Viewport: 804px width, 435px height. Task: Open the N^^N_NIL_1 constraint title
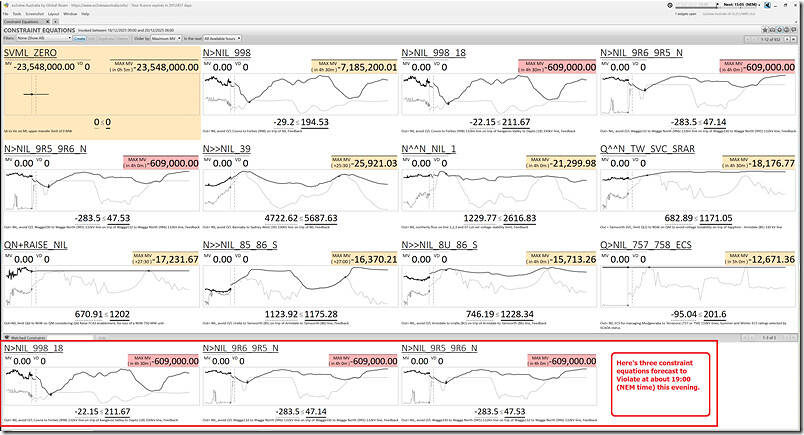(x=428, y=149)
